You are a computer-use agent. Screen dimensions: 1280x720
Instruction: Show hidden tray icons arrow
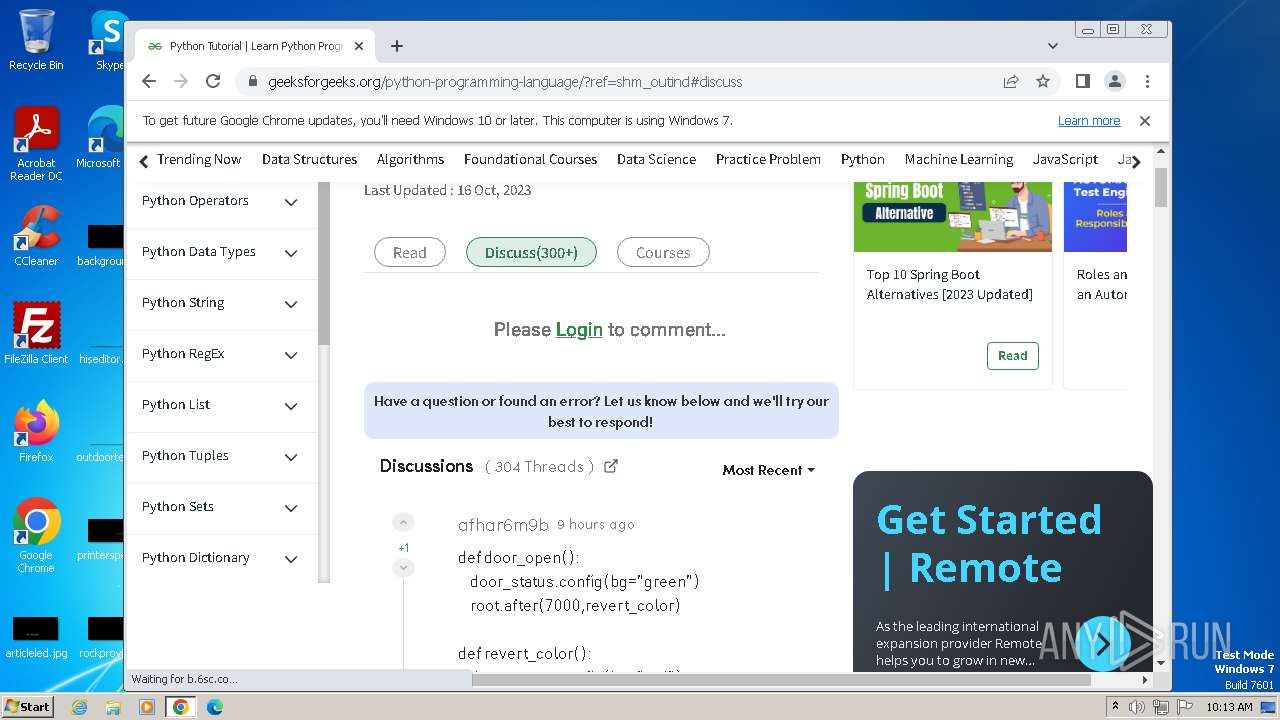[x=1116, y=707]
